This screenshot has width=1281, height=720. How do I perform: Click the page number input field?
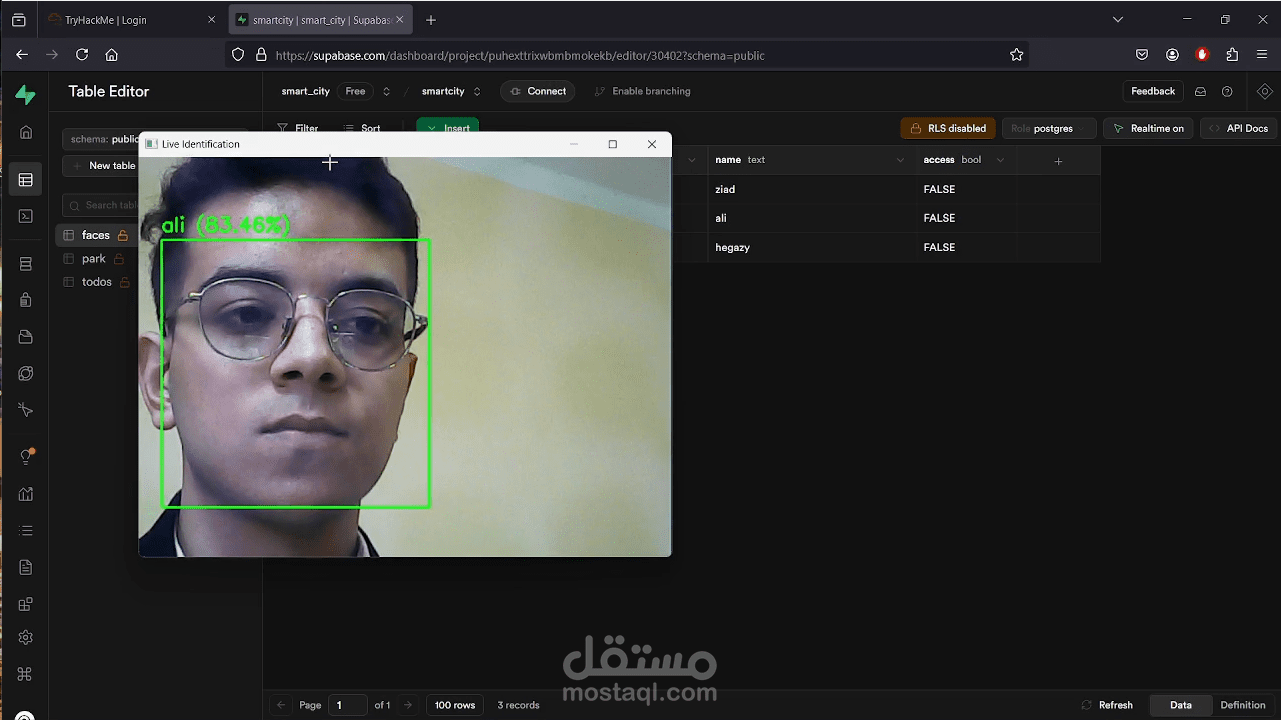[347, 705]
